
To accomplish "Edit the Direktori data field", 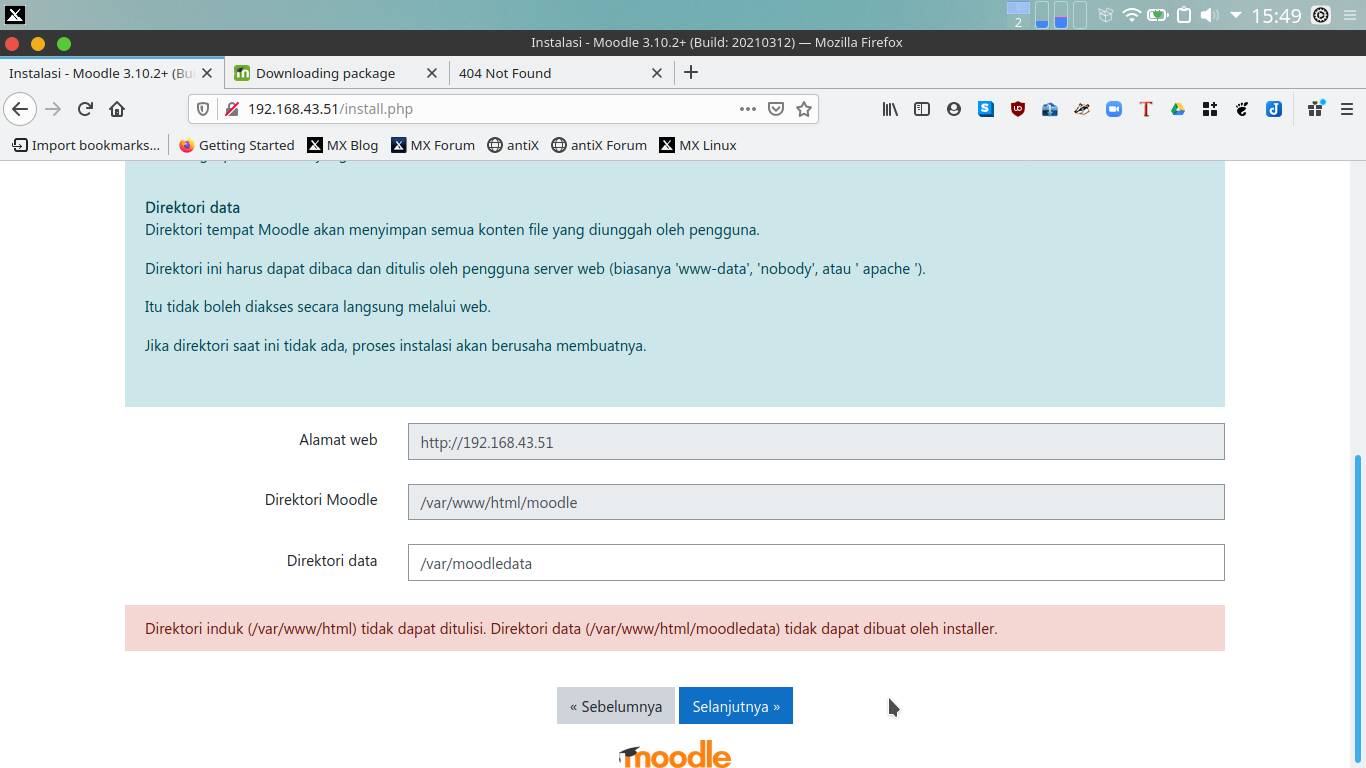I will (x=816, y=563).
